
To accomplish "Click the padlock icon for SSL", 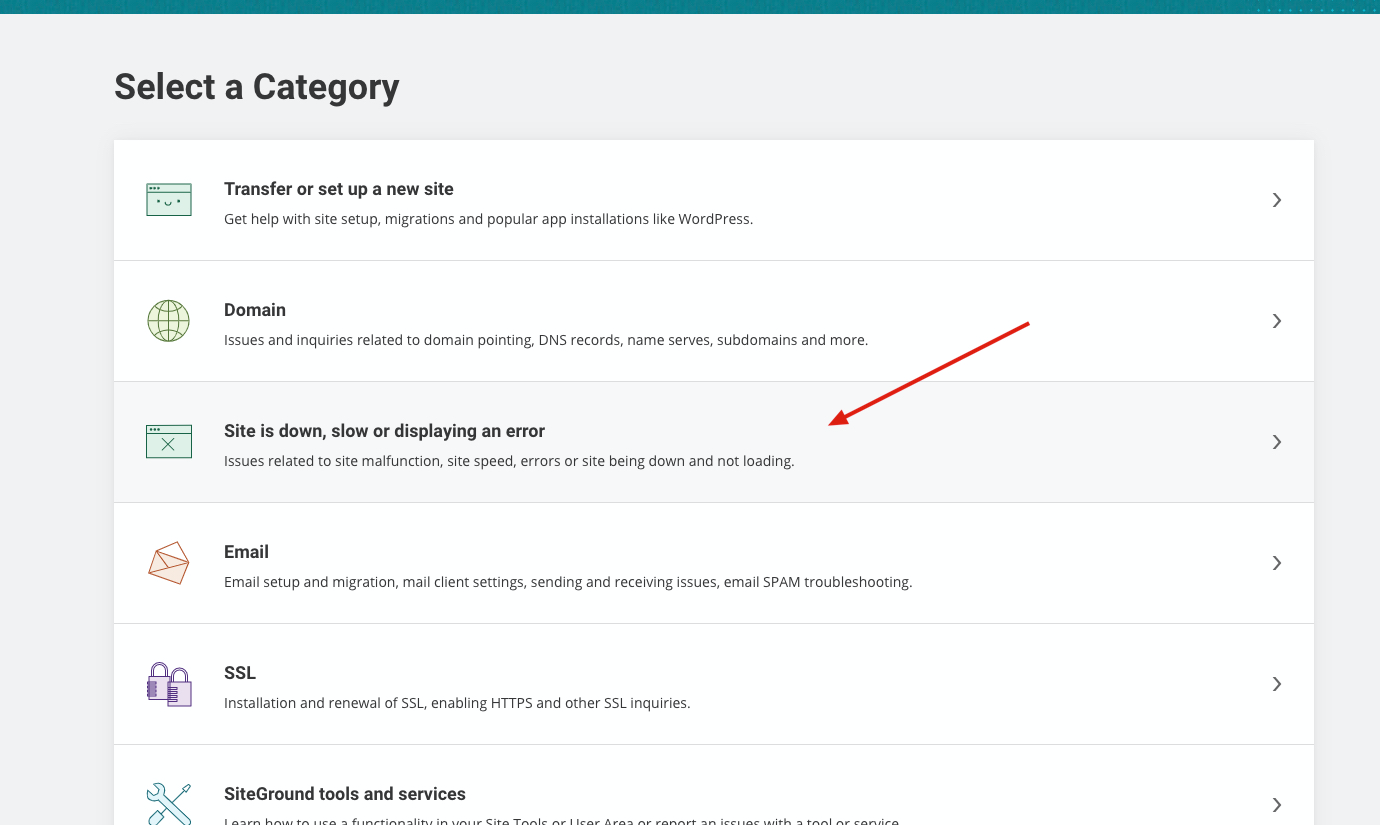I will click(168, 683).
